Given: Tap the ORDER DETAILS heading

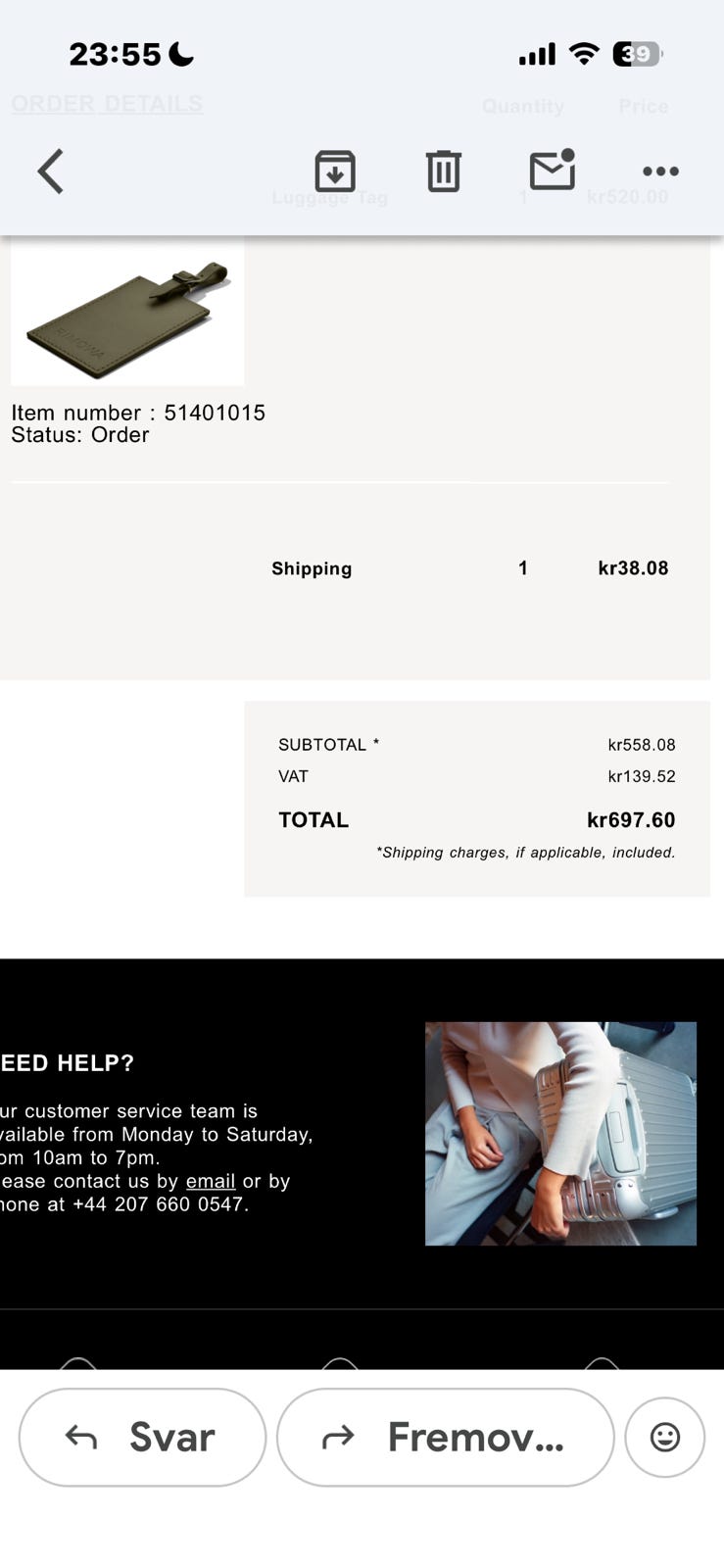Looking at the screenshot, I should (x=107, y=104).
